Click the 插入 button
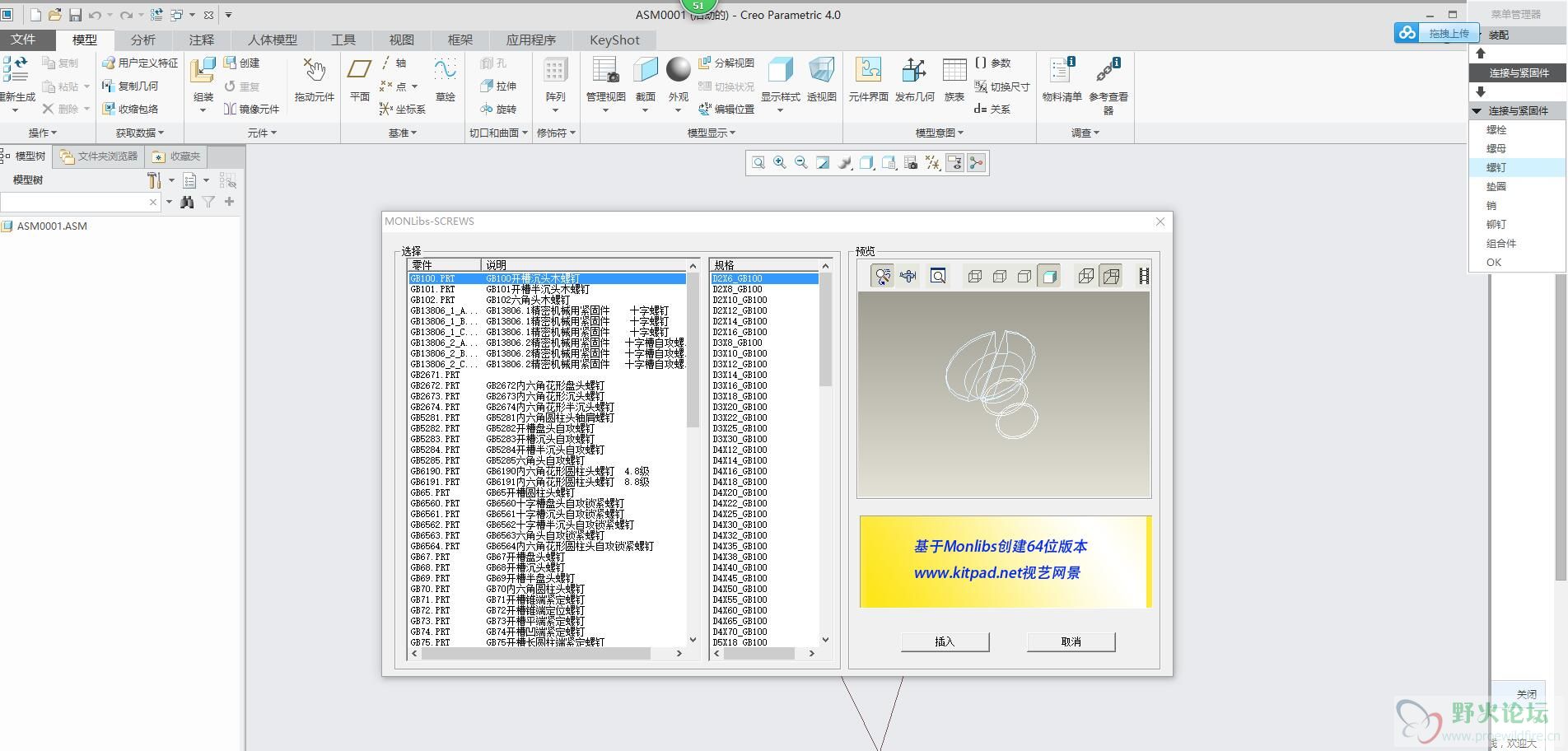The width and height of the screenshot is (1568, 751). coord(945,641)
